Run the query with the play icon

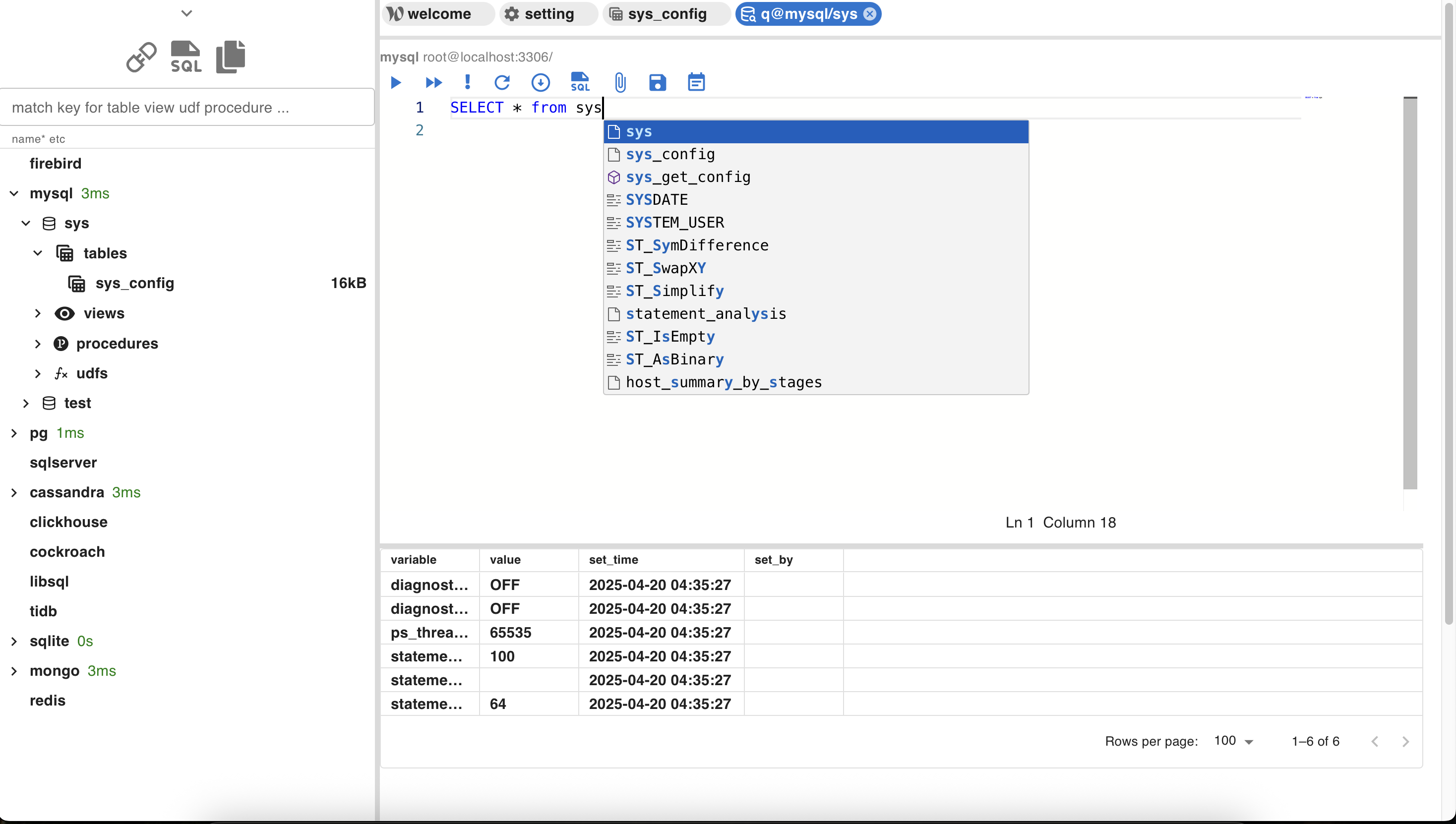click(x=396, y=83)
